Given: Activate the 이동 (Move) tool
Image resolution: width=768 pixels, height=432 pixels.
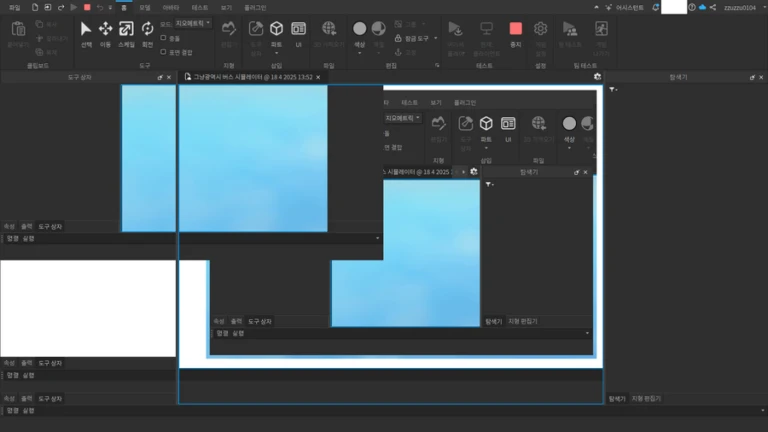Looking at the screenshot, I should [105, 29].
